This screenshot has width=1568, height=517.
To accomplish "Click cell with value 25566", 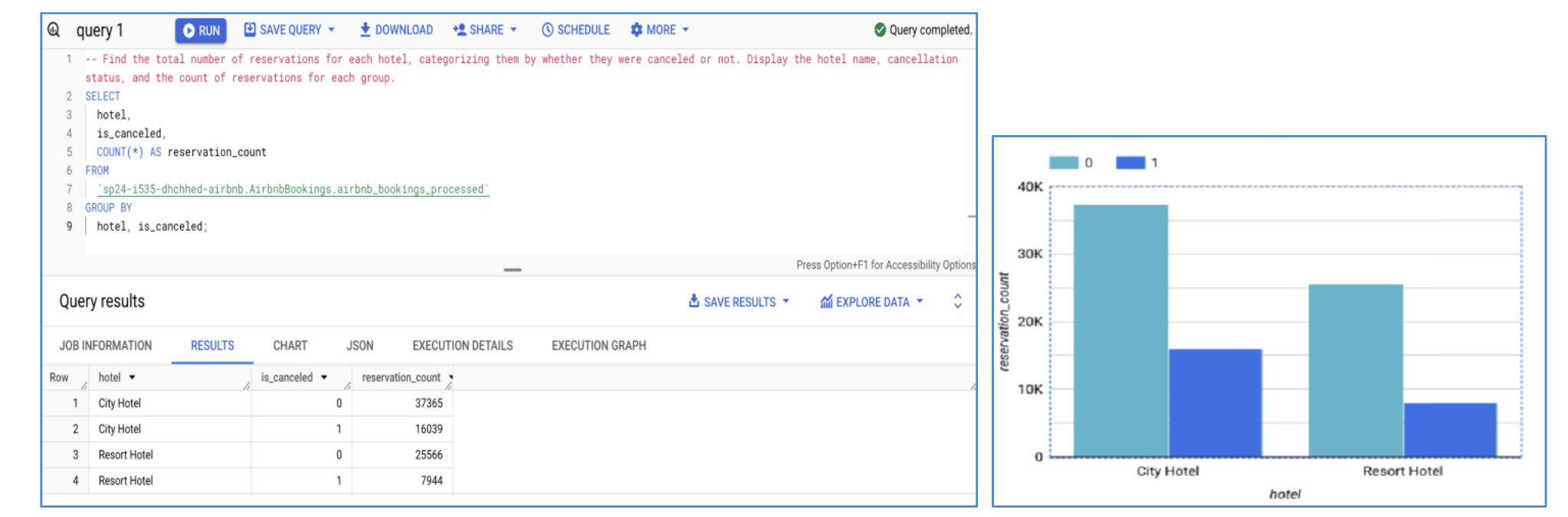I will [429, 455].
